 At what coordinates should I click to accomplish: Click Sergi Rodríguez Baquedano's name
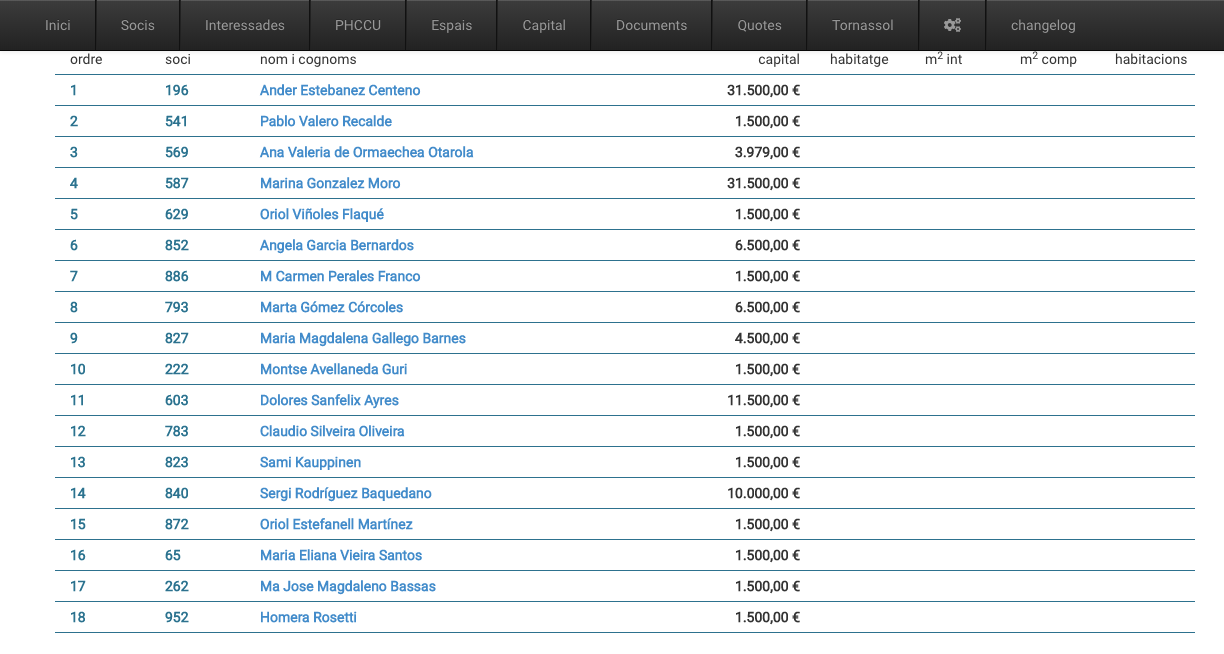tap(346, 493)
